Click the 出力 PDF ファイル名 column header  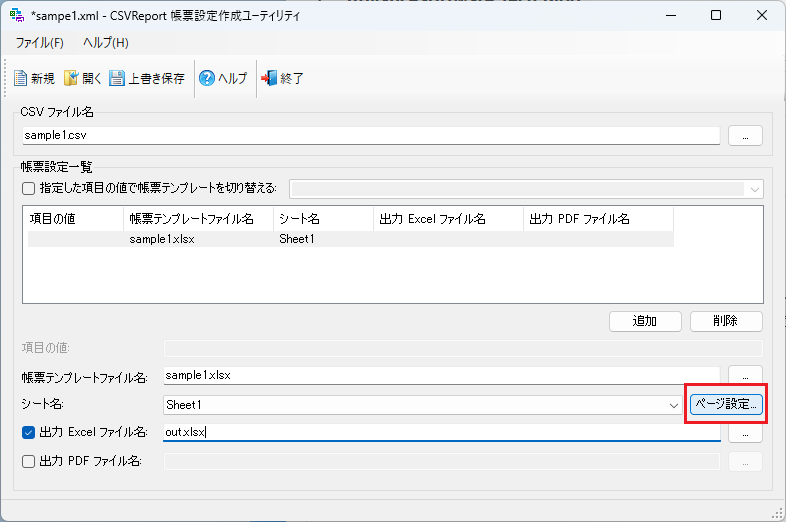599,219
